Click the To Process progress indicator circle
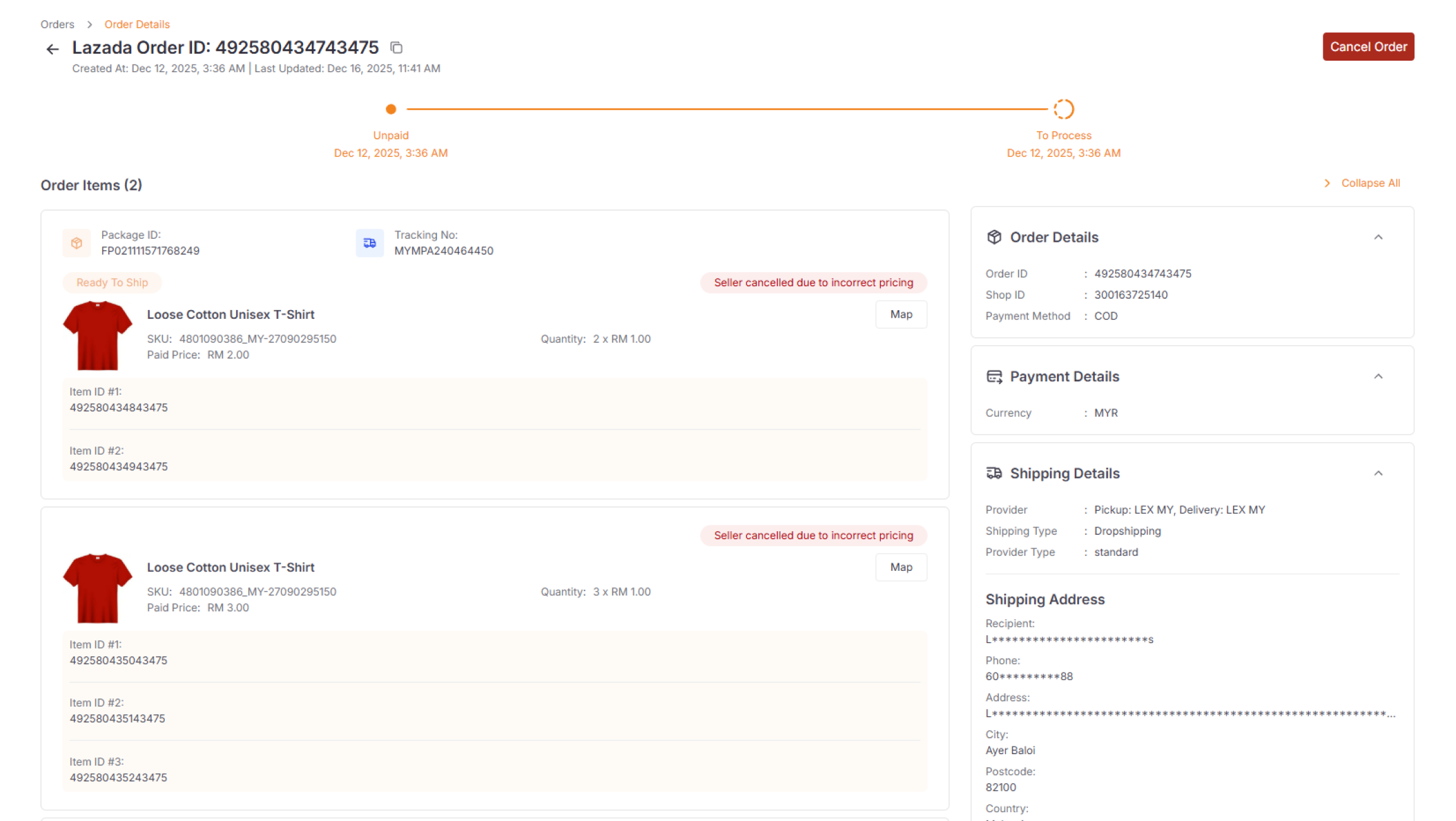Image resolution: width=1456 pixels, height=821 pixels. 1064,109
